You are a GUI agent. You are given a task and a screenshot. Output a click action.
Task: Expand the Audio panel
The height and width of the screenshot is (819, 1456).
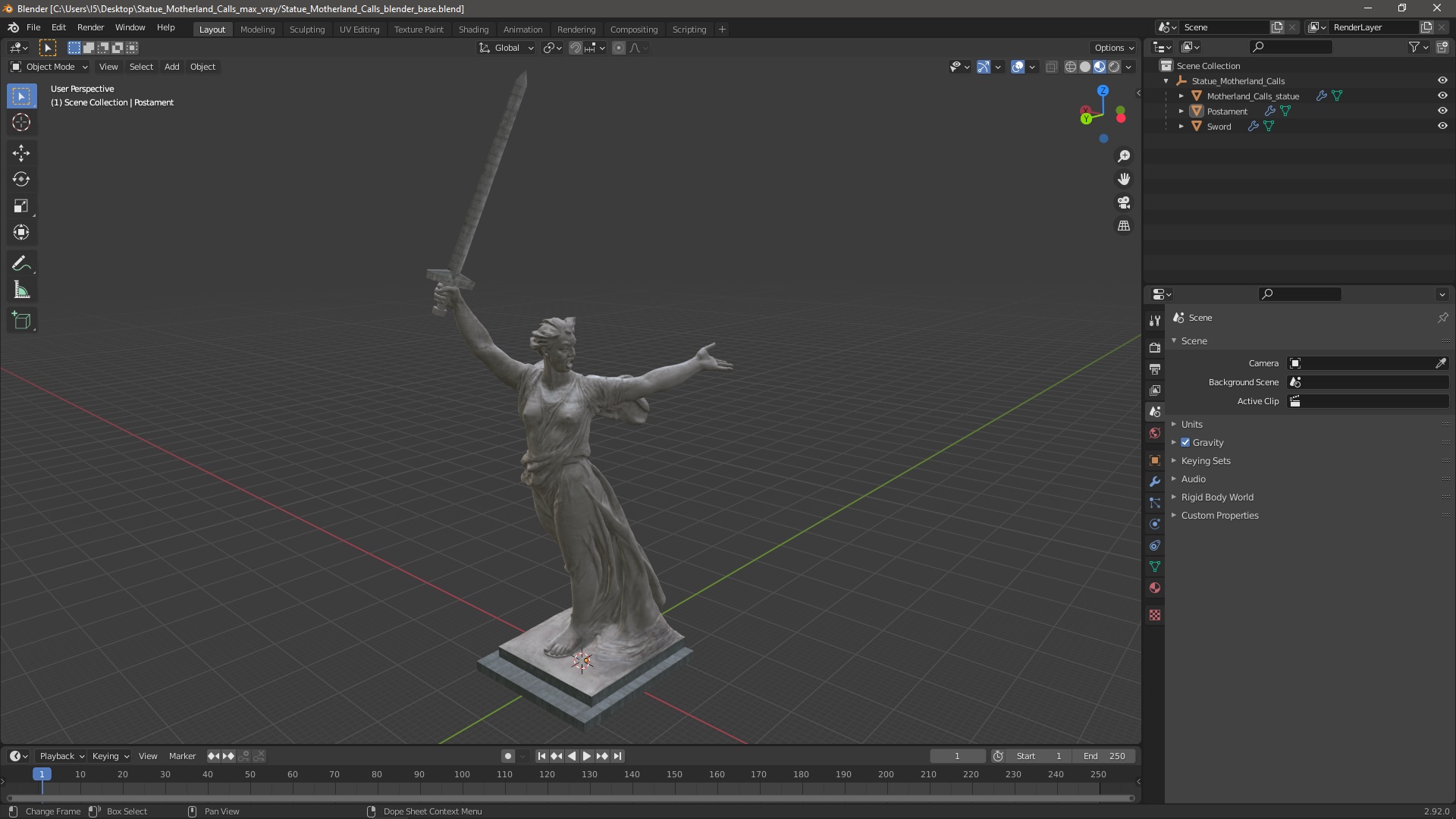coord(1193,479)
